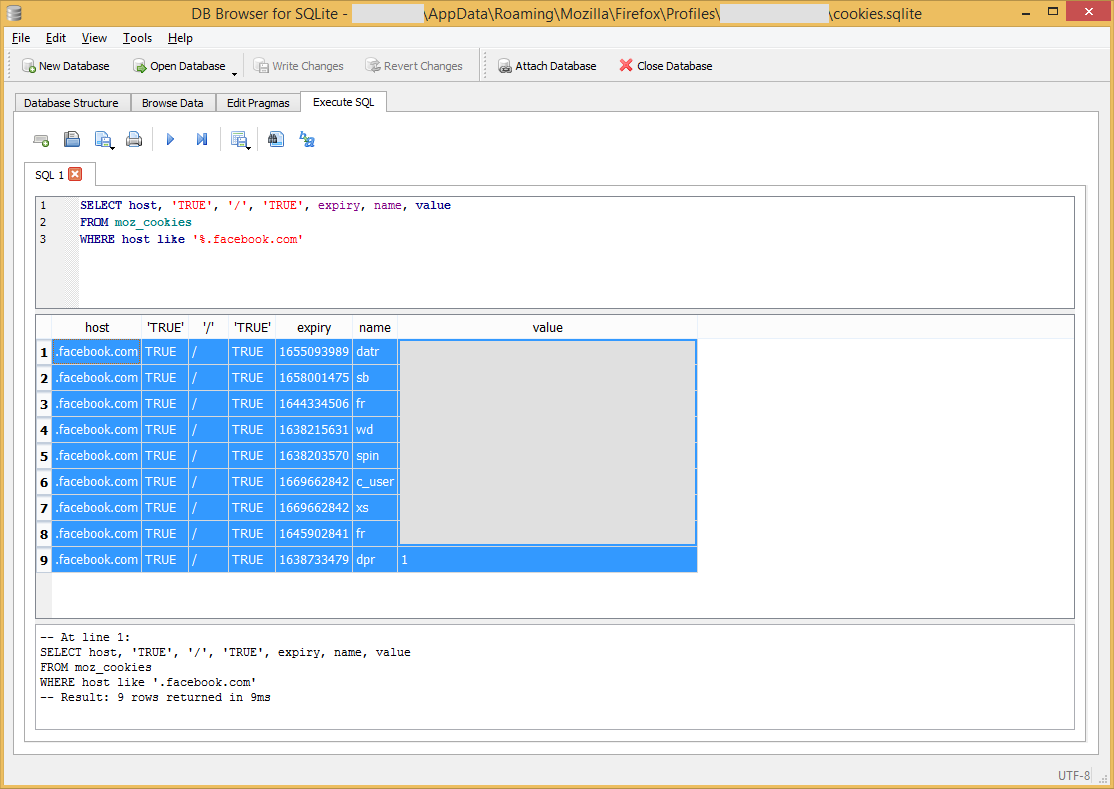Click the UTF-8 encoding status indicator
Image resolution: width=1114 pixels, height=789 pixels.
coord(1074,775)
